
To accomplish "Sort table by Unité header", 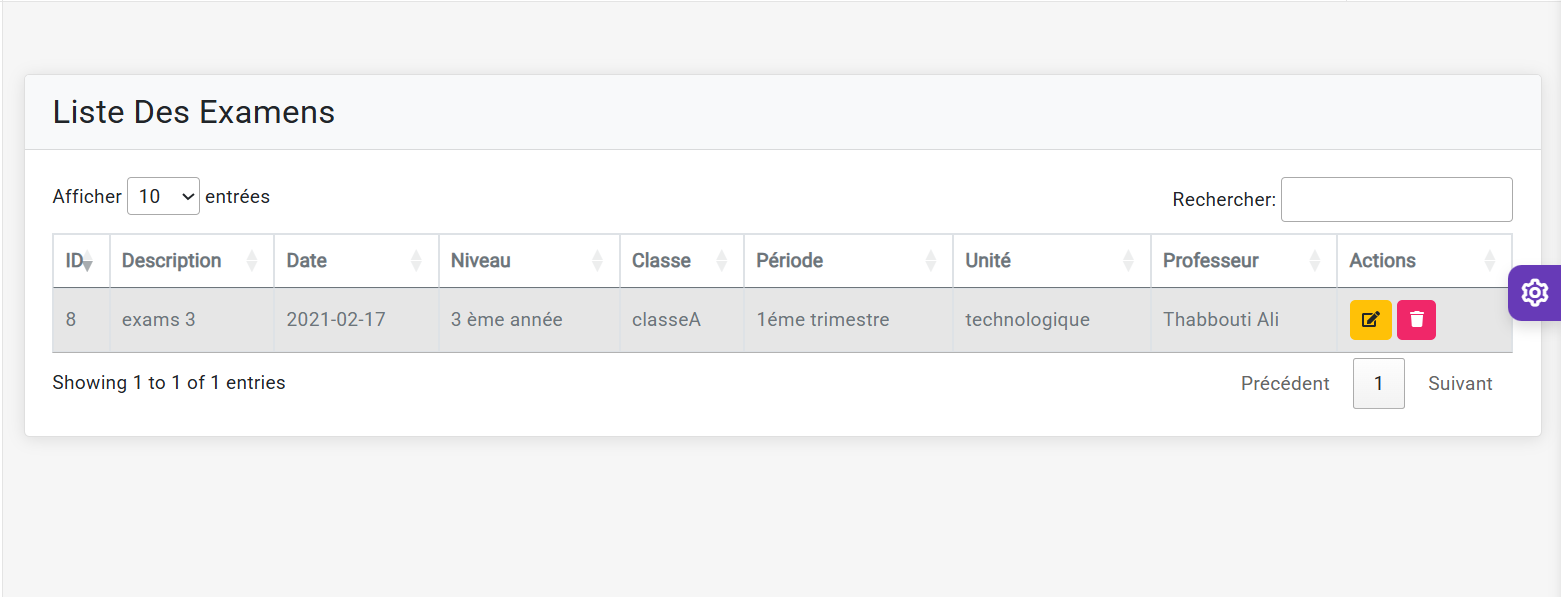I will point(988,261).
